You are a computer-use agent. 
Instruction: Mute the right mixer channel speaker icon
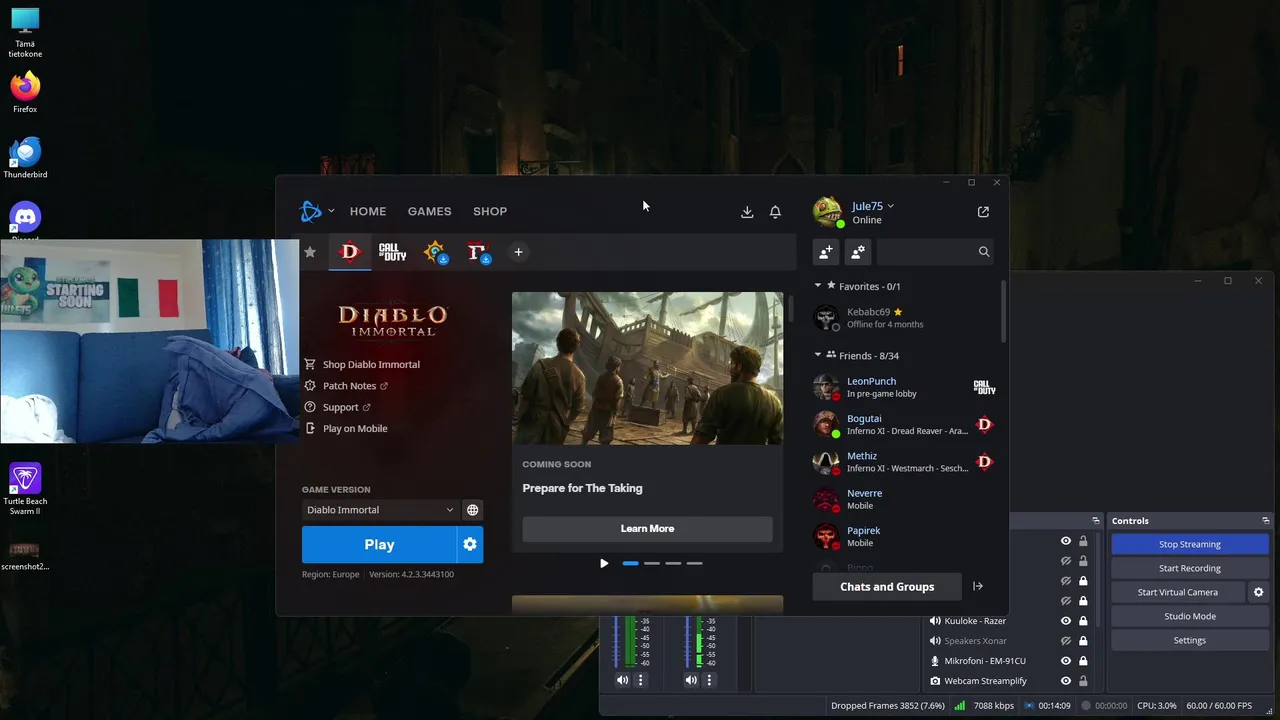coord(691,680)
